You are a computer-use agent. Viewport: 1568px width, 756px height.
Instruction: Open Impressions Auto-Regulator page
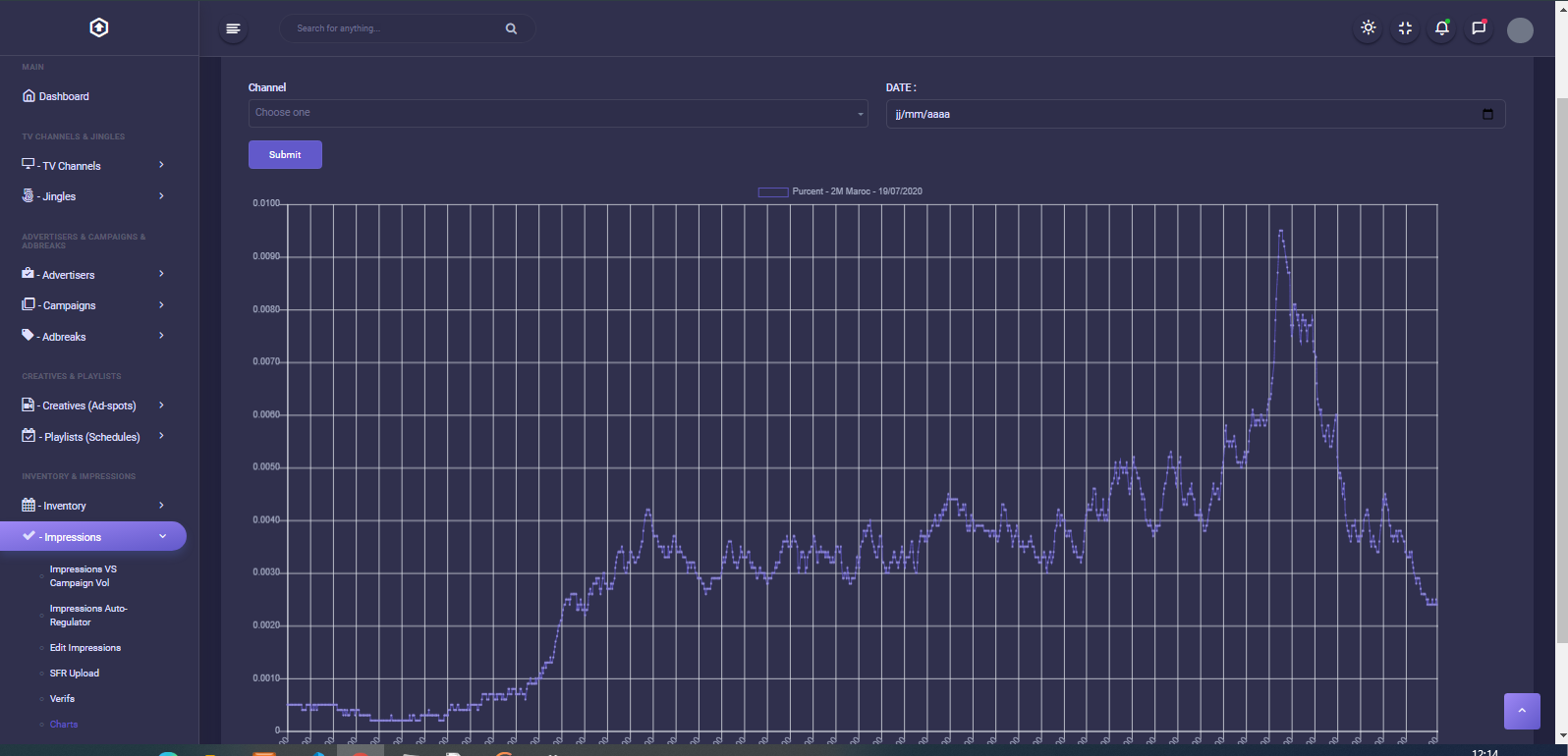click(88, 616)
